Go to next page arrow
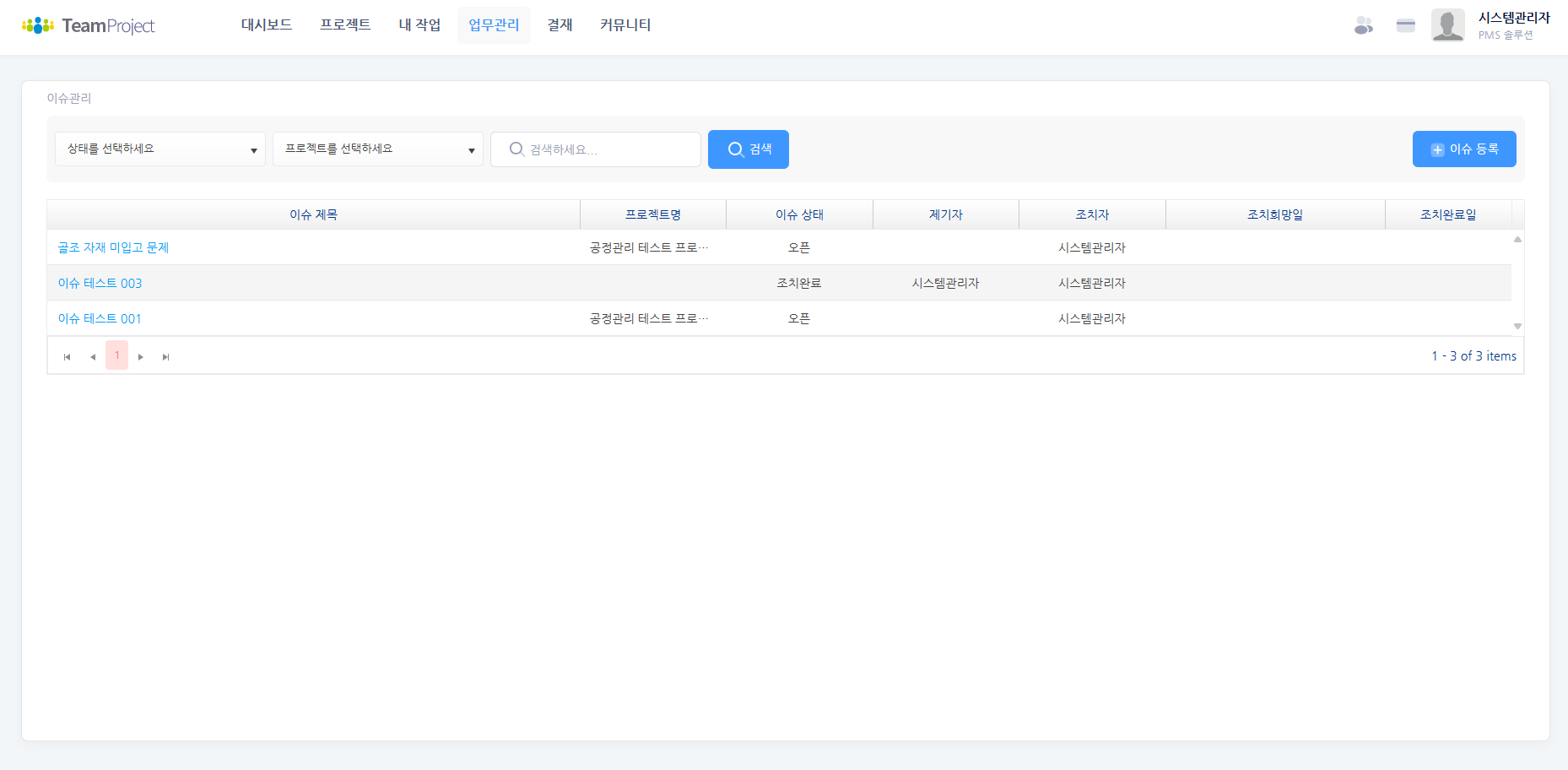 click(x=141, y=356)
